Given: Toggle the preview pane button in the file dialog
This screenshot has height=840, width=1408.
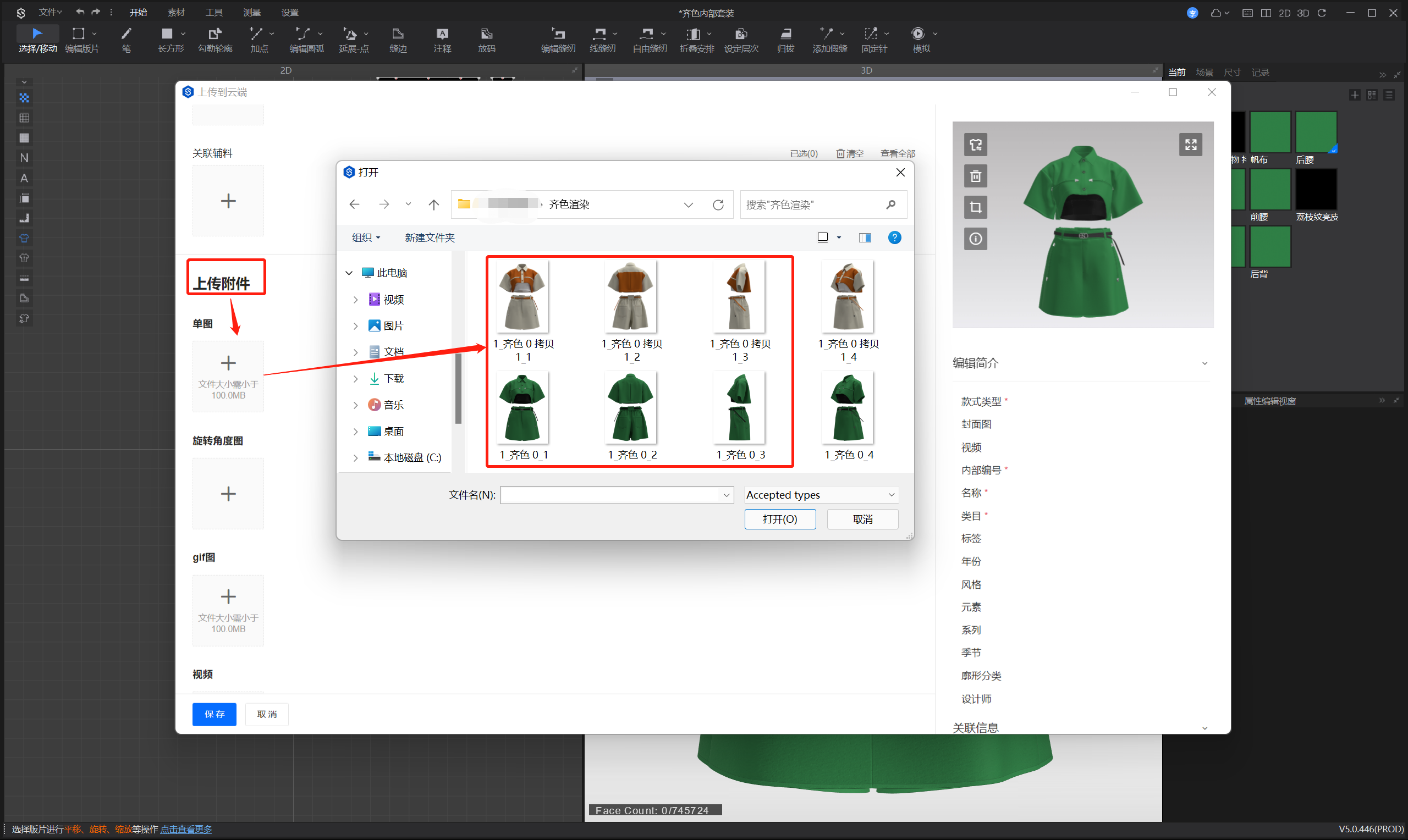Looking at the screenshot, I should (x=865, y=237).
